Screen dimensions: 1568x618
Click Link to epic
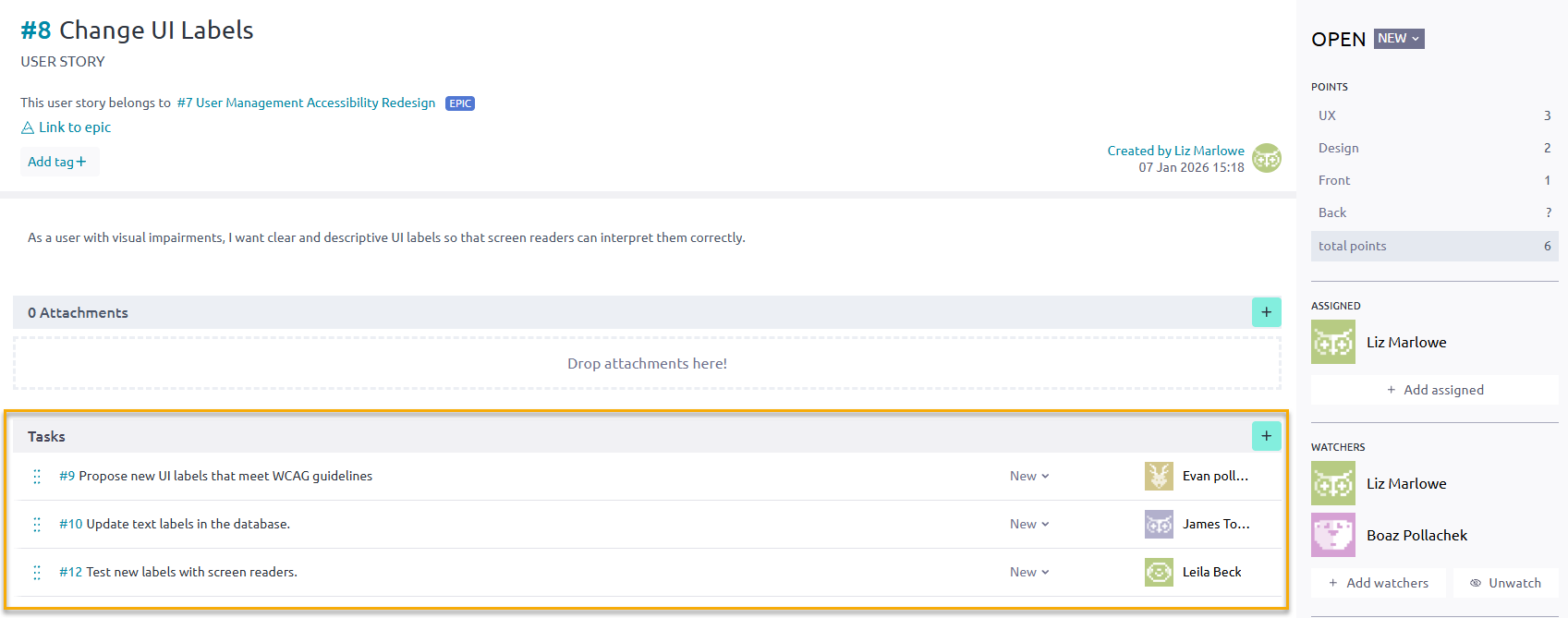coord(66,127)
